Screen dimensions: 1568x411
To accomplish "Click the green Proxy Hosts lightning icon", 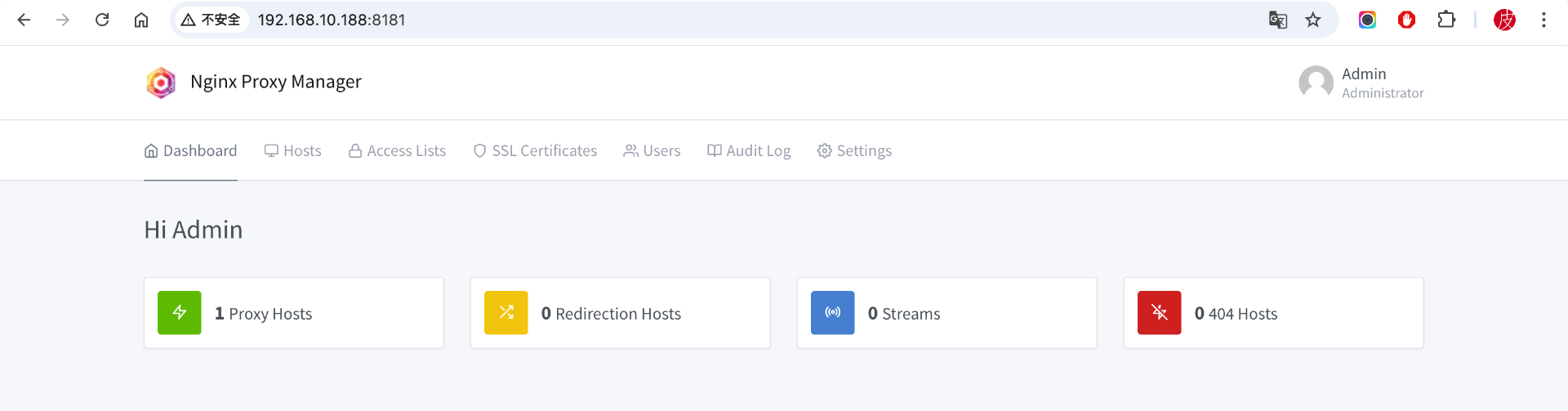I will (180, 313).
